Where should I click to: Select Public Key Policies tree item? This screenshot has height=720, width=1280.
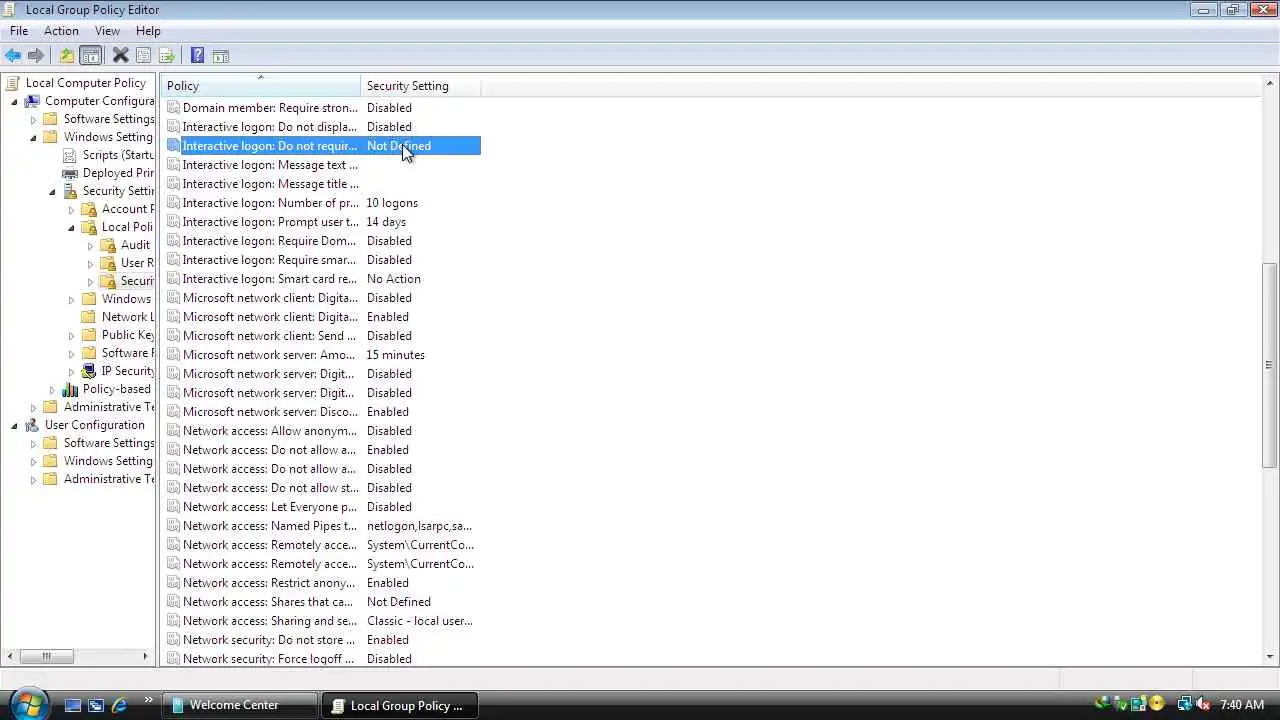pyautogui.click(x=127, y=335)
